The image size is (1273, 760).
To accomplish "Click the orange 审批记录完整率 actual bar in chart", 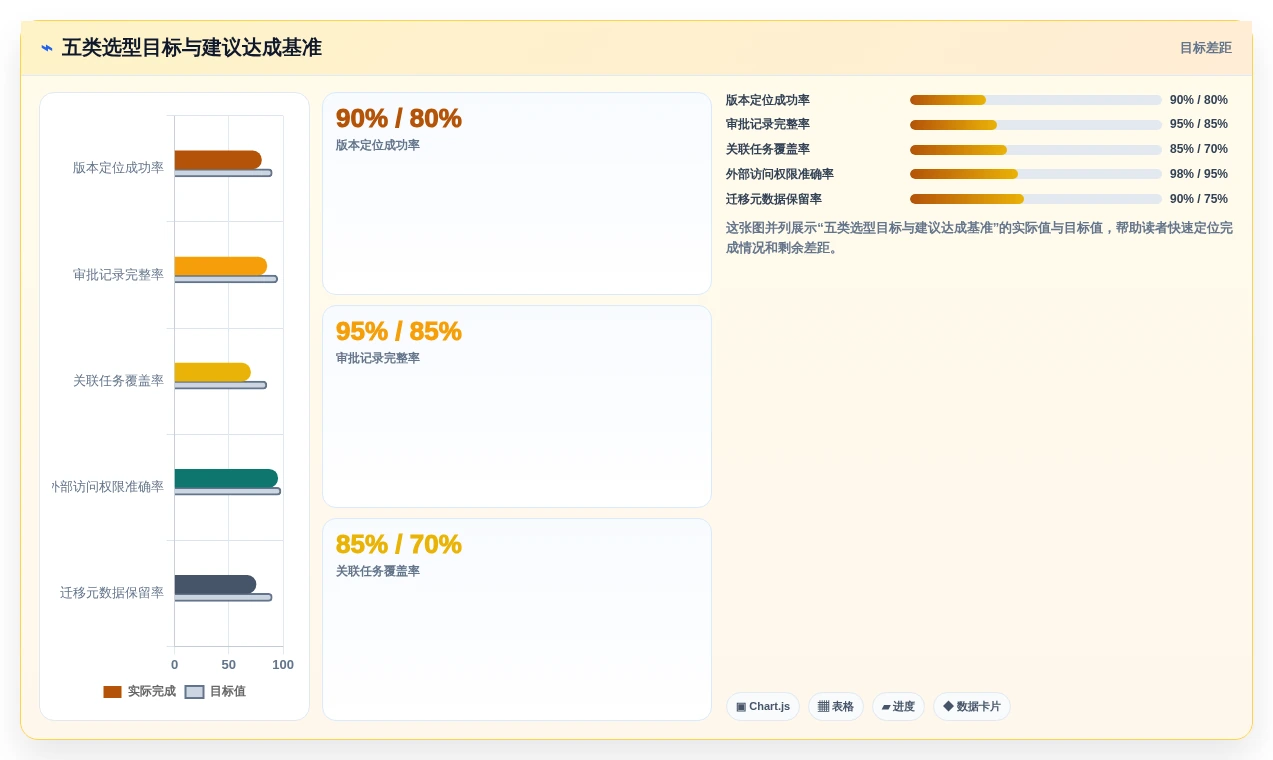I will click(x=221, y=266).
